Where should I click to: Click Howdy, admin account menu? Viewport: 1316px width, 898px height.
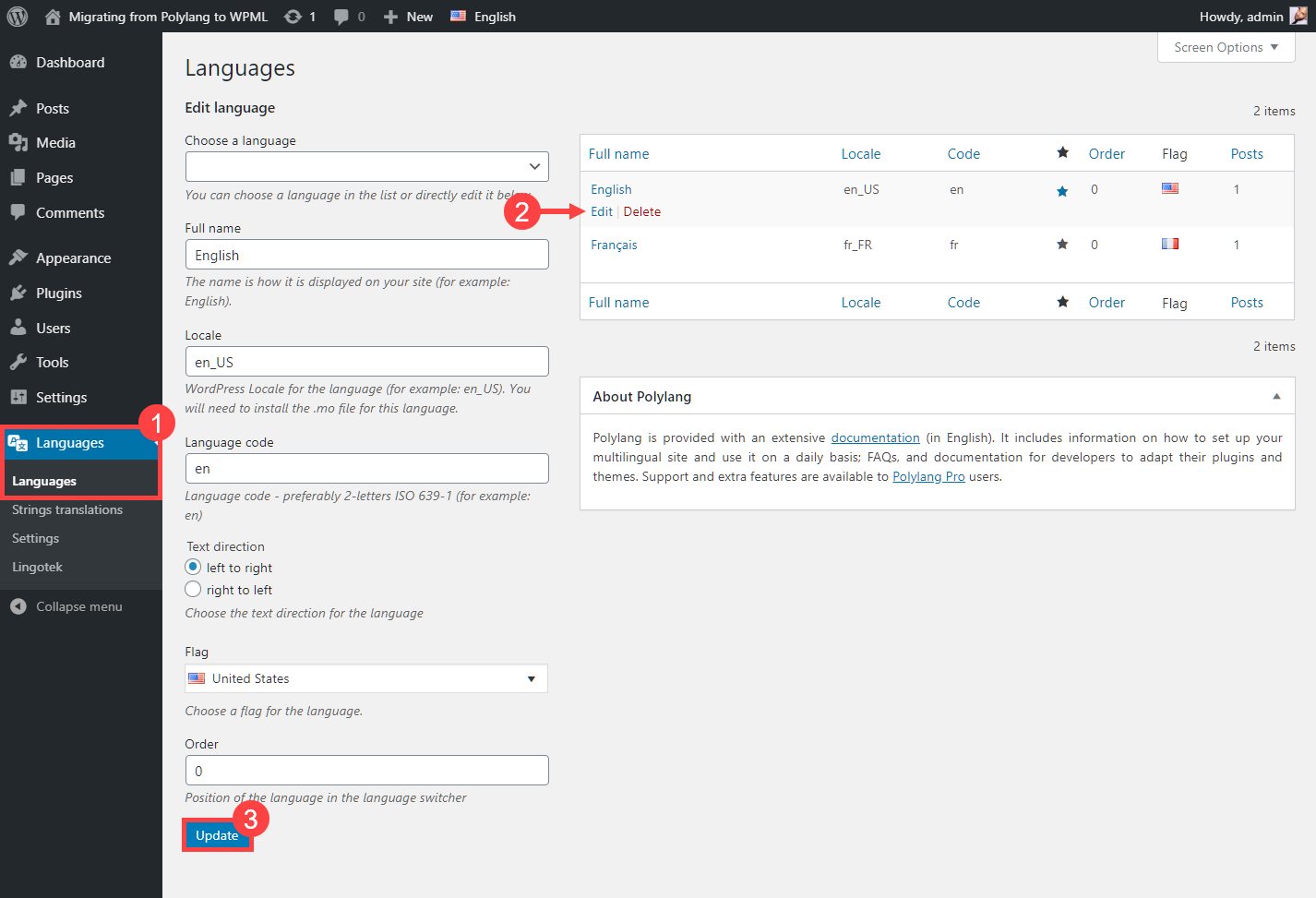pyautogui.click(x=1252, y=17)
